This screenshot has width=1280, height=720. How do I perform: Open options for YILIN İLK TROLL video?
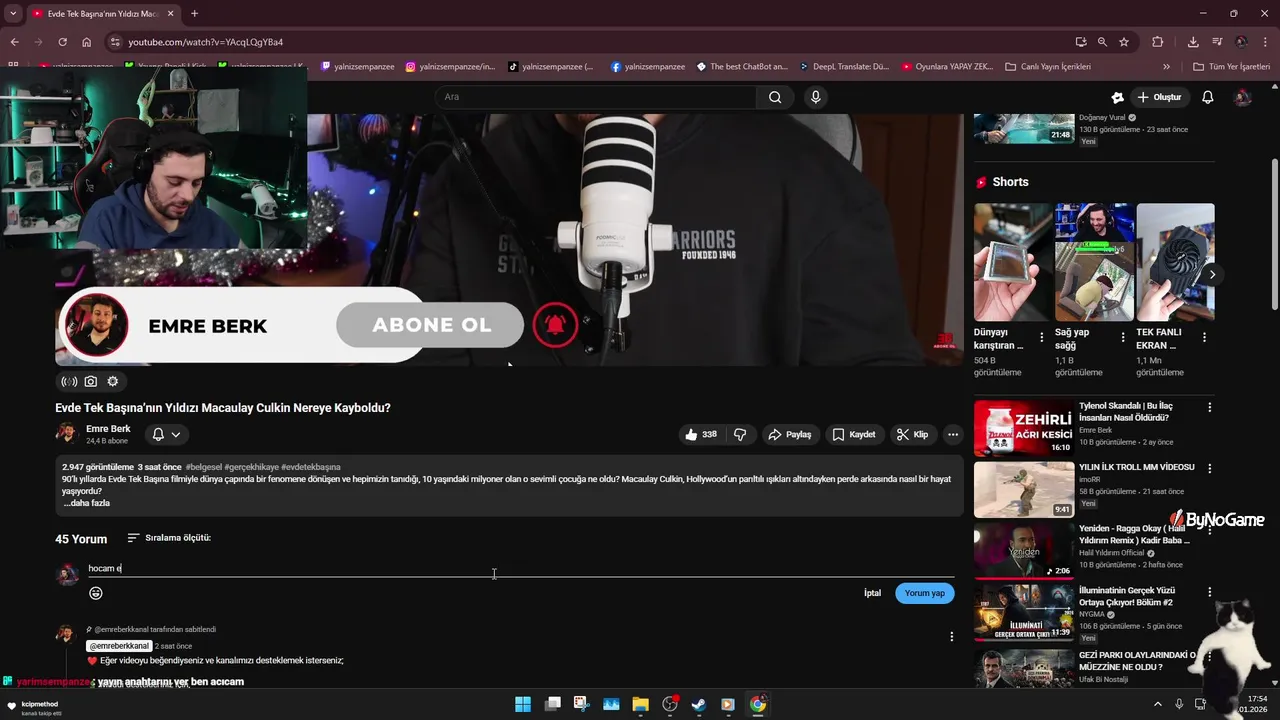(x=1209, y=468)
